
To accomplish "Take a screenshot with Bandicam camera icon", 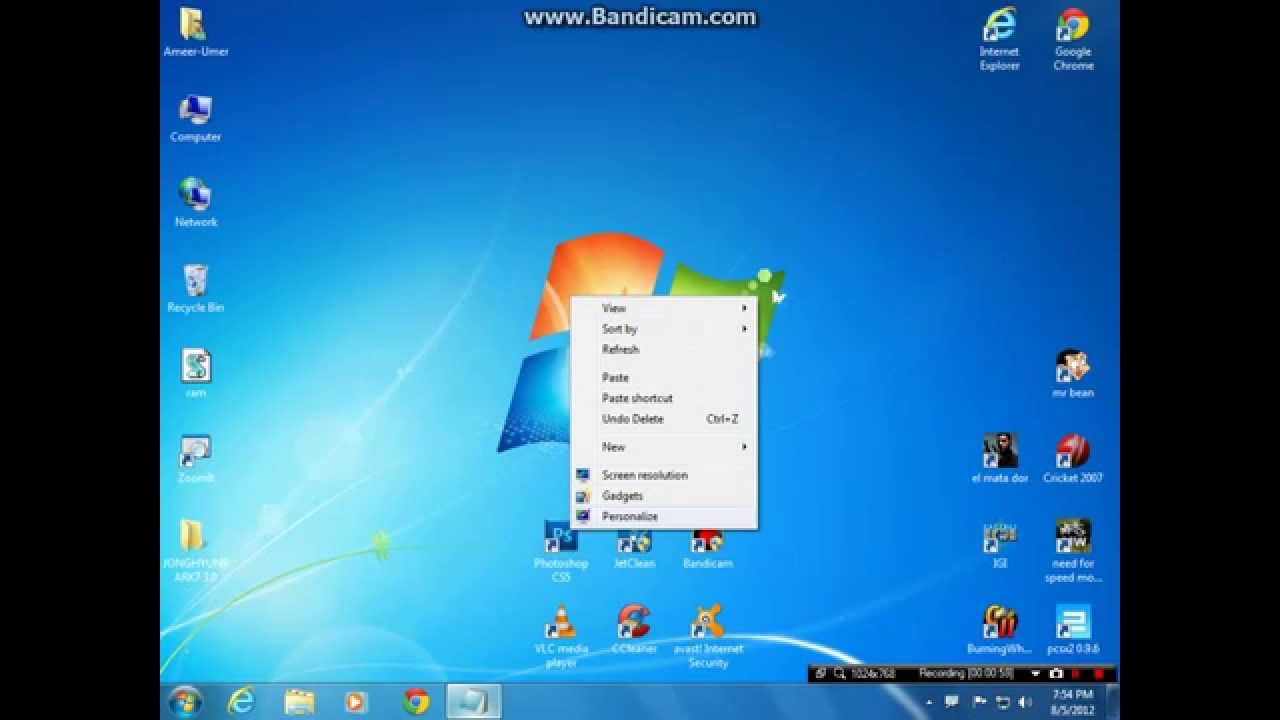I will click(1056, 674).
